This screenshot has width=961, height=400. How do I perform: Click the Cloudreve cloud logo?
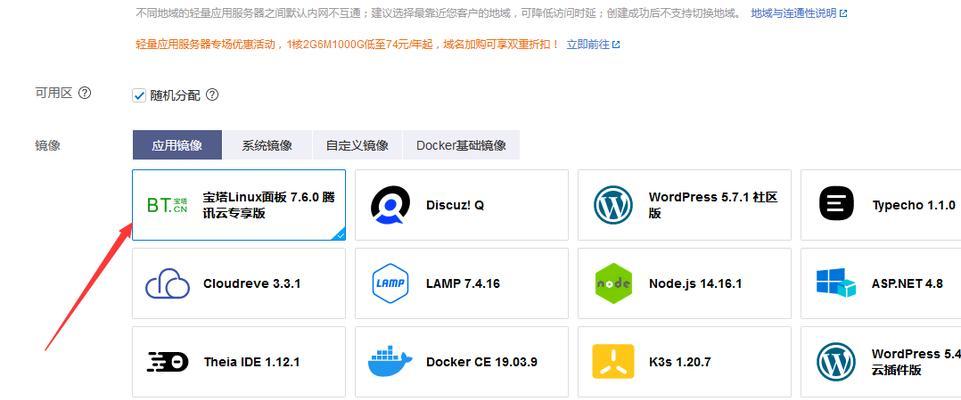click(x=167, y=284)
